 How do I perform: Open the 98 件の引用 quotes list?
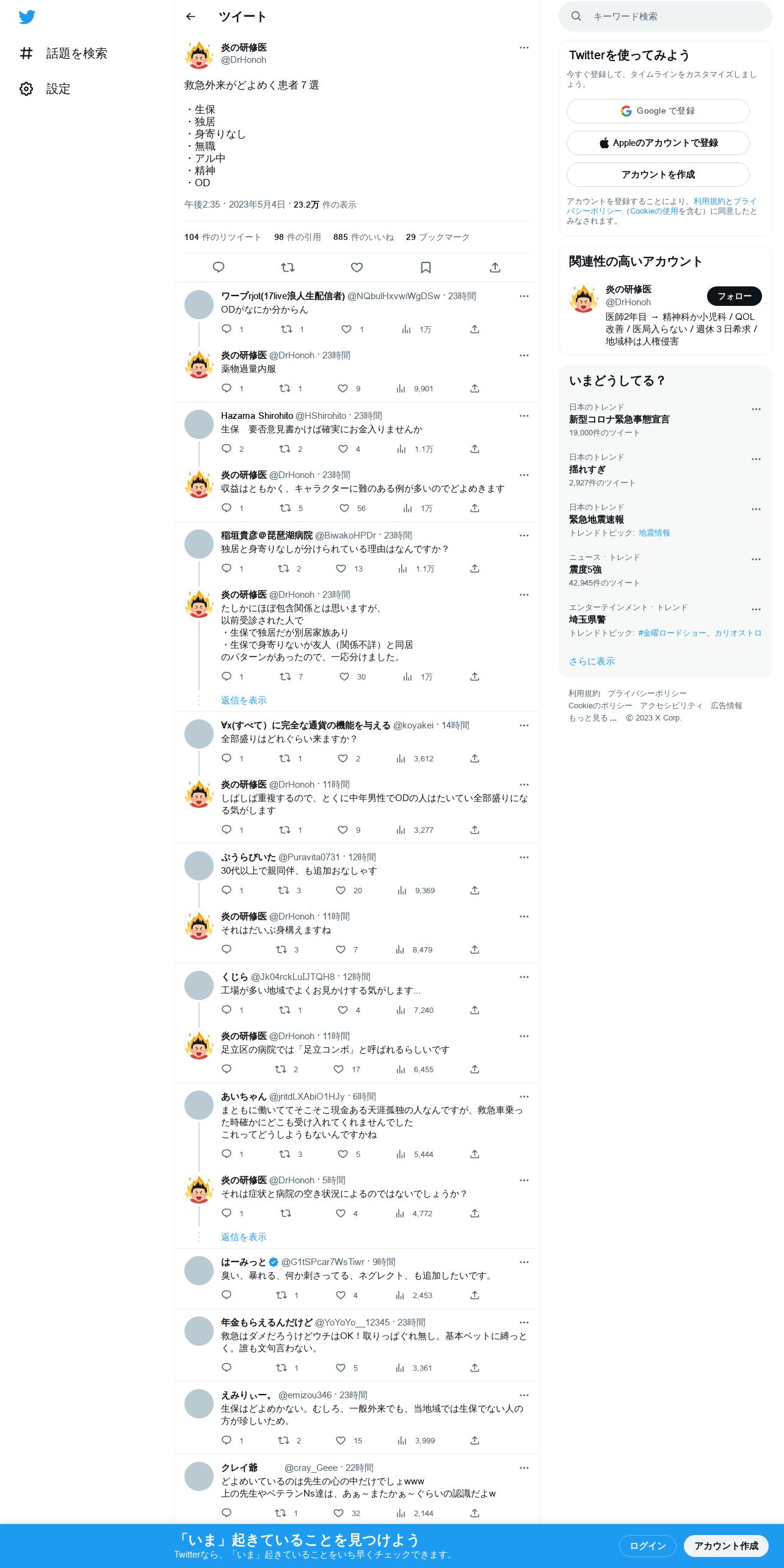(x=297, y=237)
